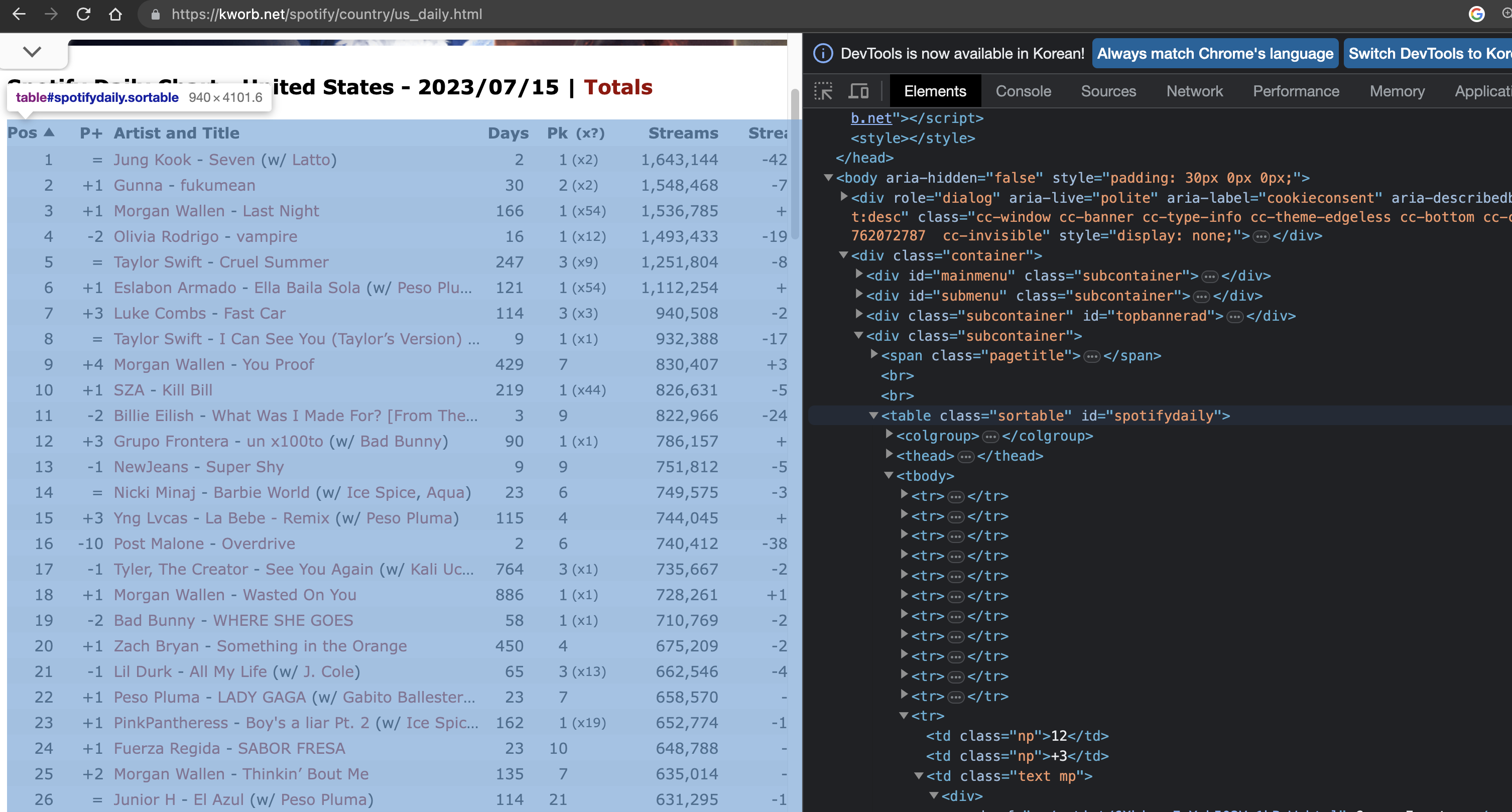Click the site lock icon
The width and height of the screenshot is (1512, 812).
point(156,14)
